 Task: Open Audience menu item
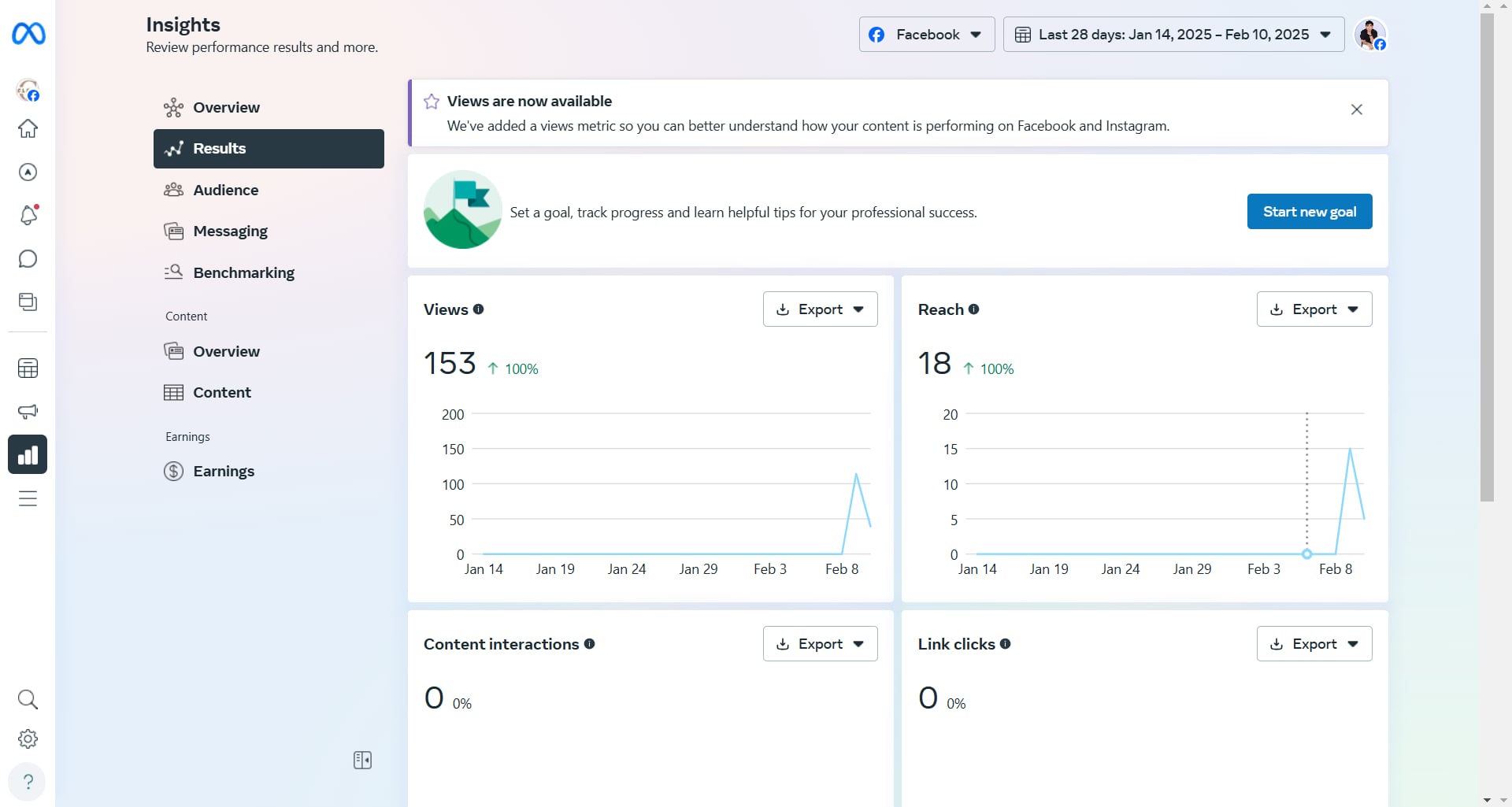(269, 190)
